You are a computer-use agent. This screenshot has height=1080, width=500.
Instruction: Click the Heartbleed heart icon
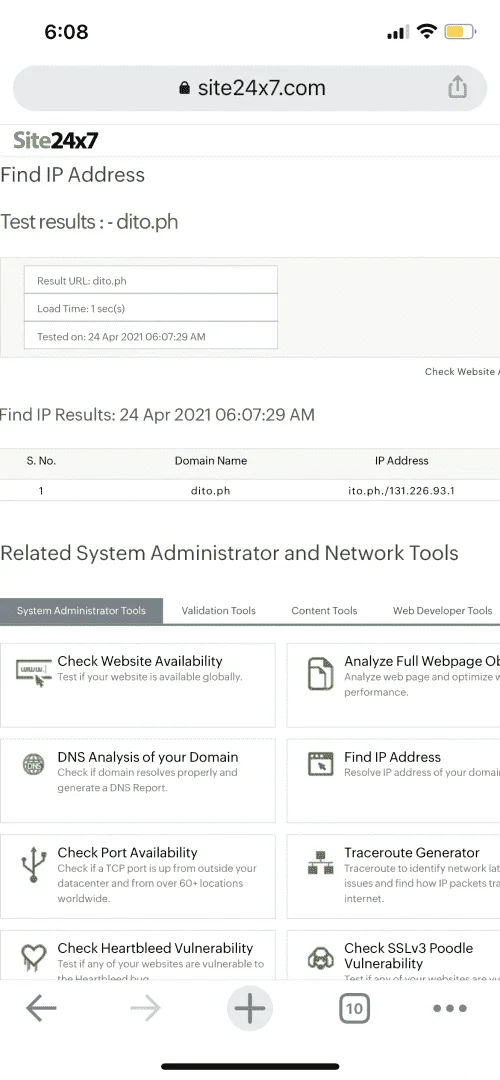click(x=34, y=958)
